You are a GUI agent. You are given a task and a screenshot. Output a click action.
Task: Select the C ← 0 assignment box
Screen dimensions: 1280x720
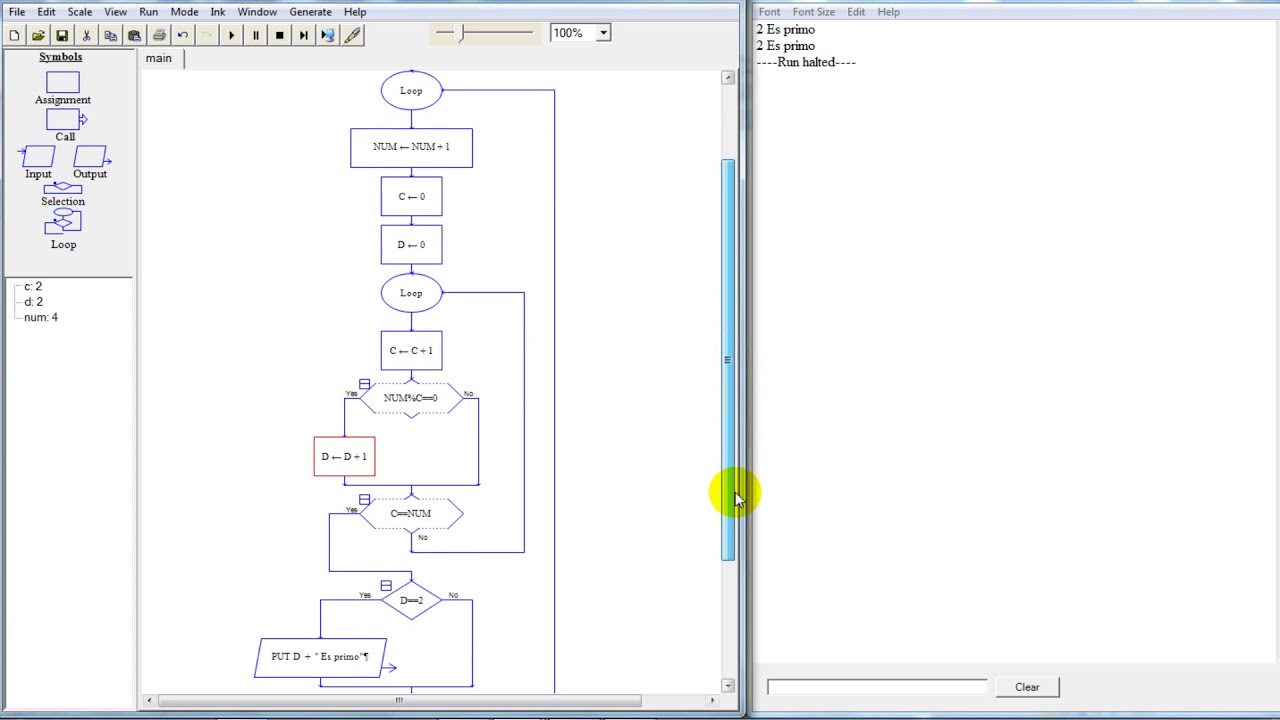tap(411, 196)
